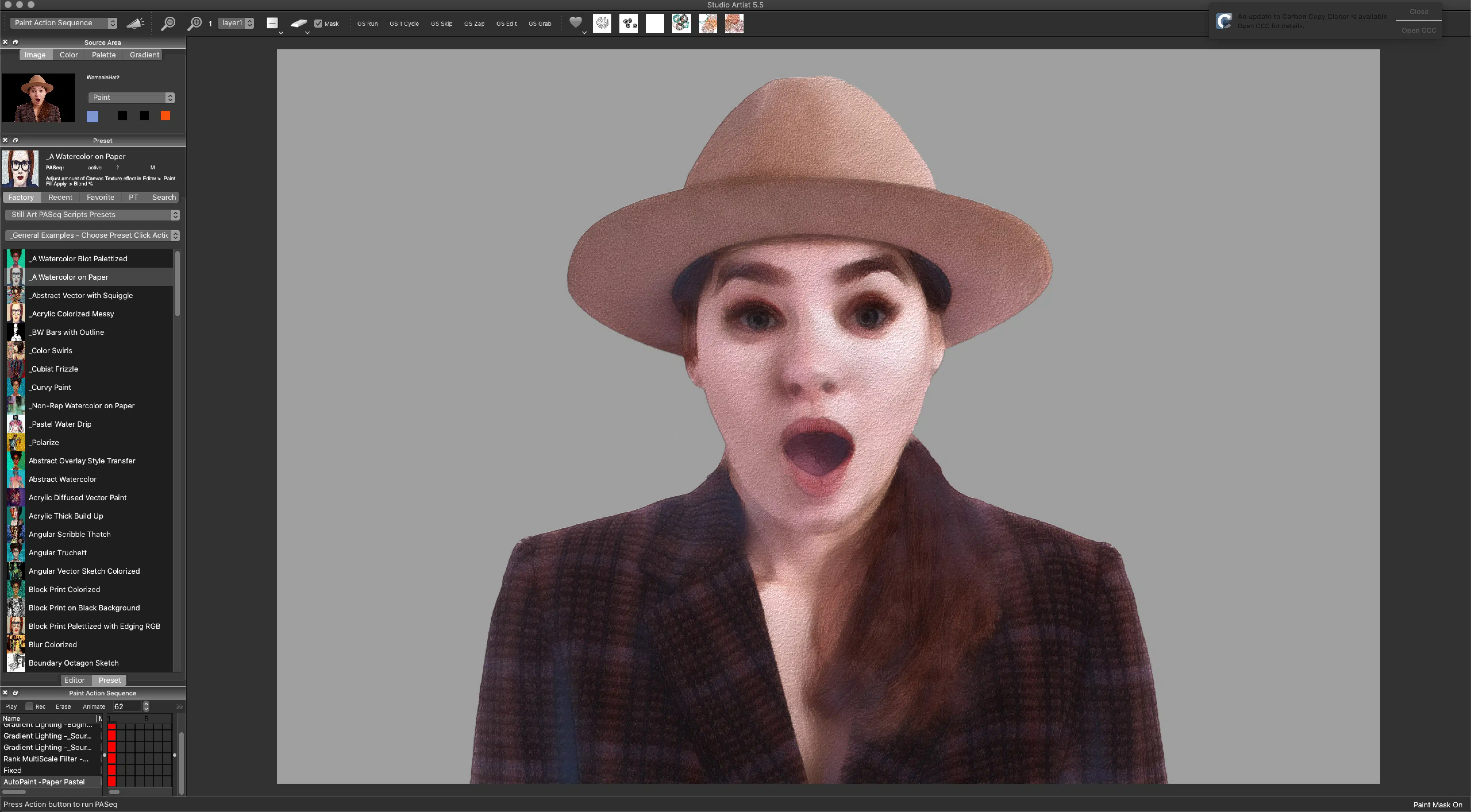The width and height of the screenshot is (1471, 812).
Task: Click the Carbon Copy Cloner notification icon
Action: [x=1224, y=21]
